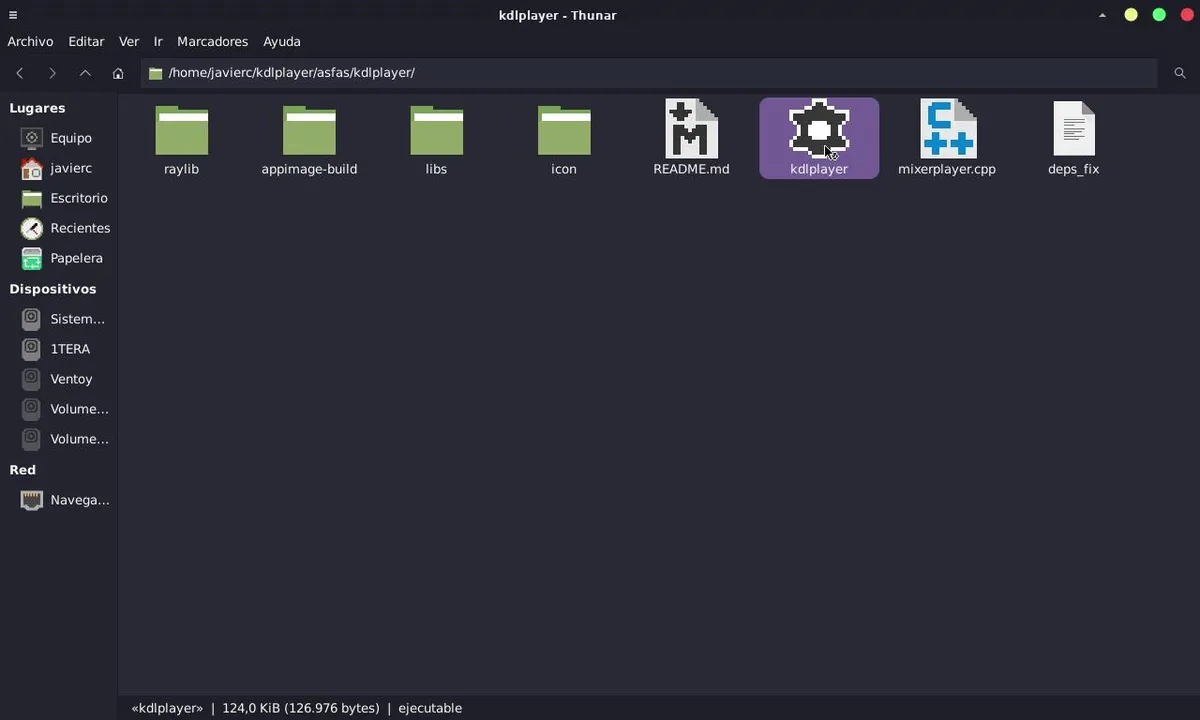The width and height of the screenshot is (1200, 720).
Task: Click the search magnifier icon
Action: point(1180,73)
